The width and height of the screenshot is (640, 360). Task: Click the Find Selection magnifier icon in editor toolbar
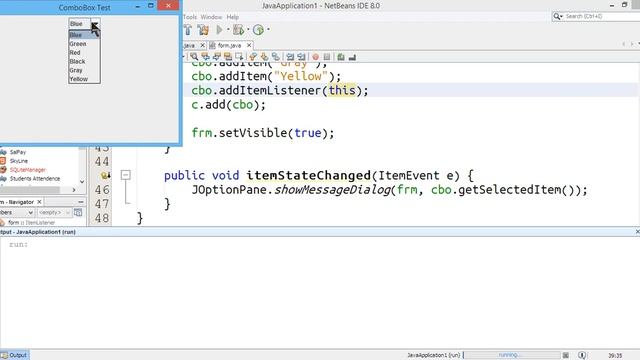(194, 57)
